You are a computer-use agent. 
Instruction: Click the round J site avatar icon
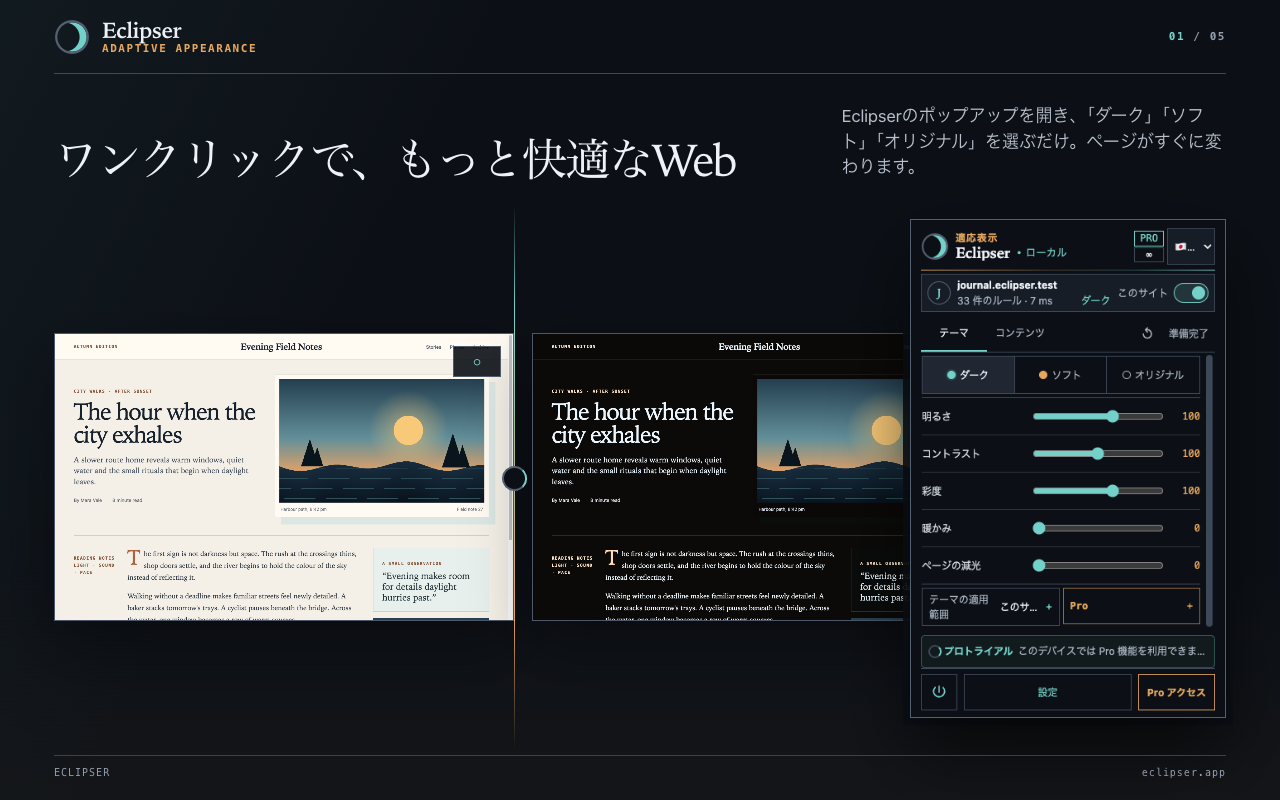point(939,293)
